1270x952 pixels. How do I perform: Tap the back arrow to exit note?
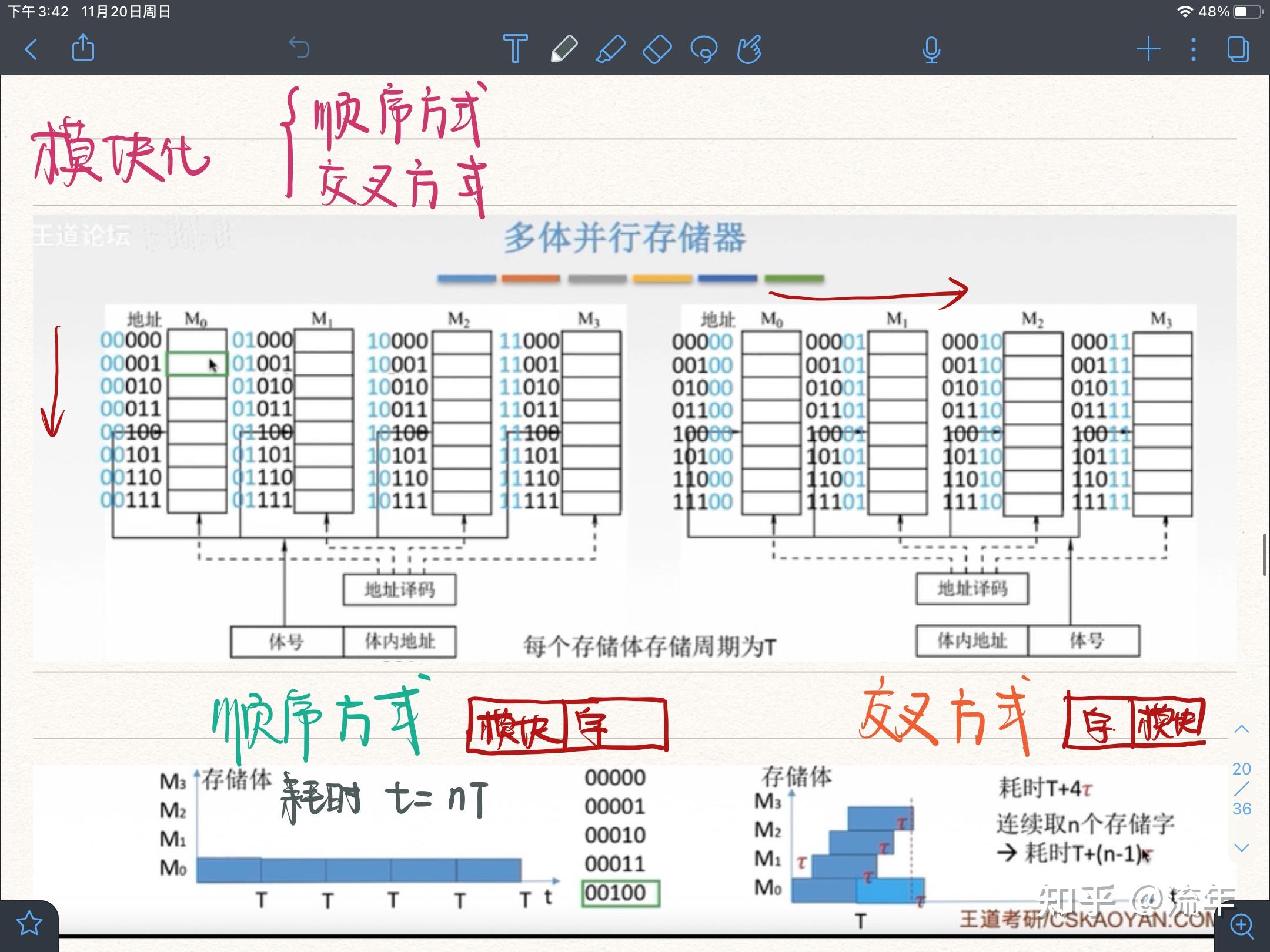(31, 49)
